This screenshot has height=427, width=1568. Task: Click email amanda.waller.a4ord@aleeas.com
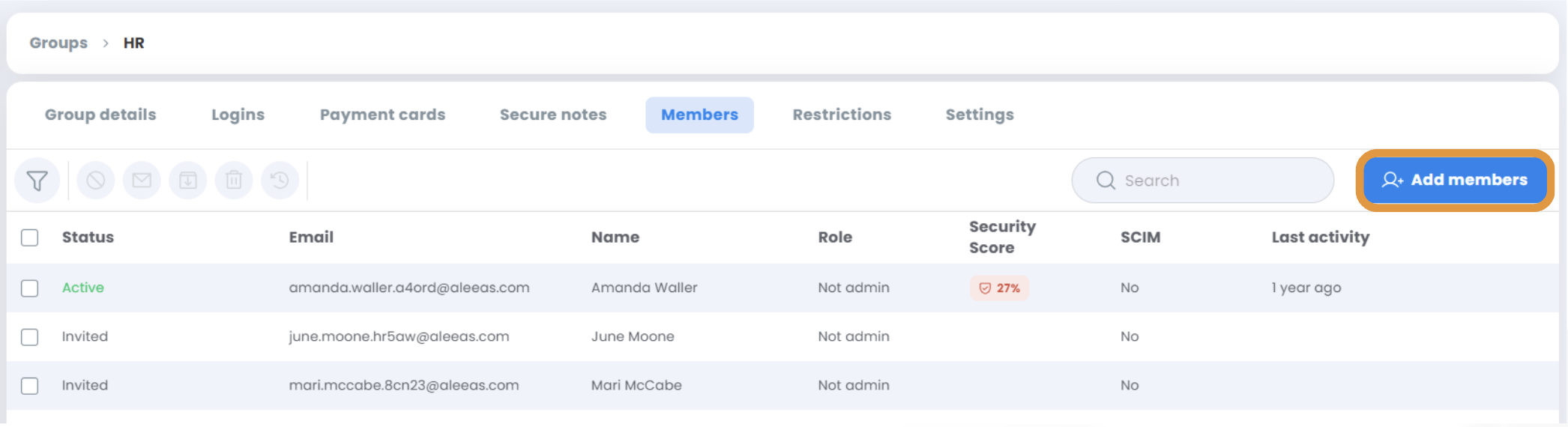(x=409, y=288)
